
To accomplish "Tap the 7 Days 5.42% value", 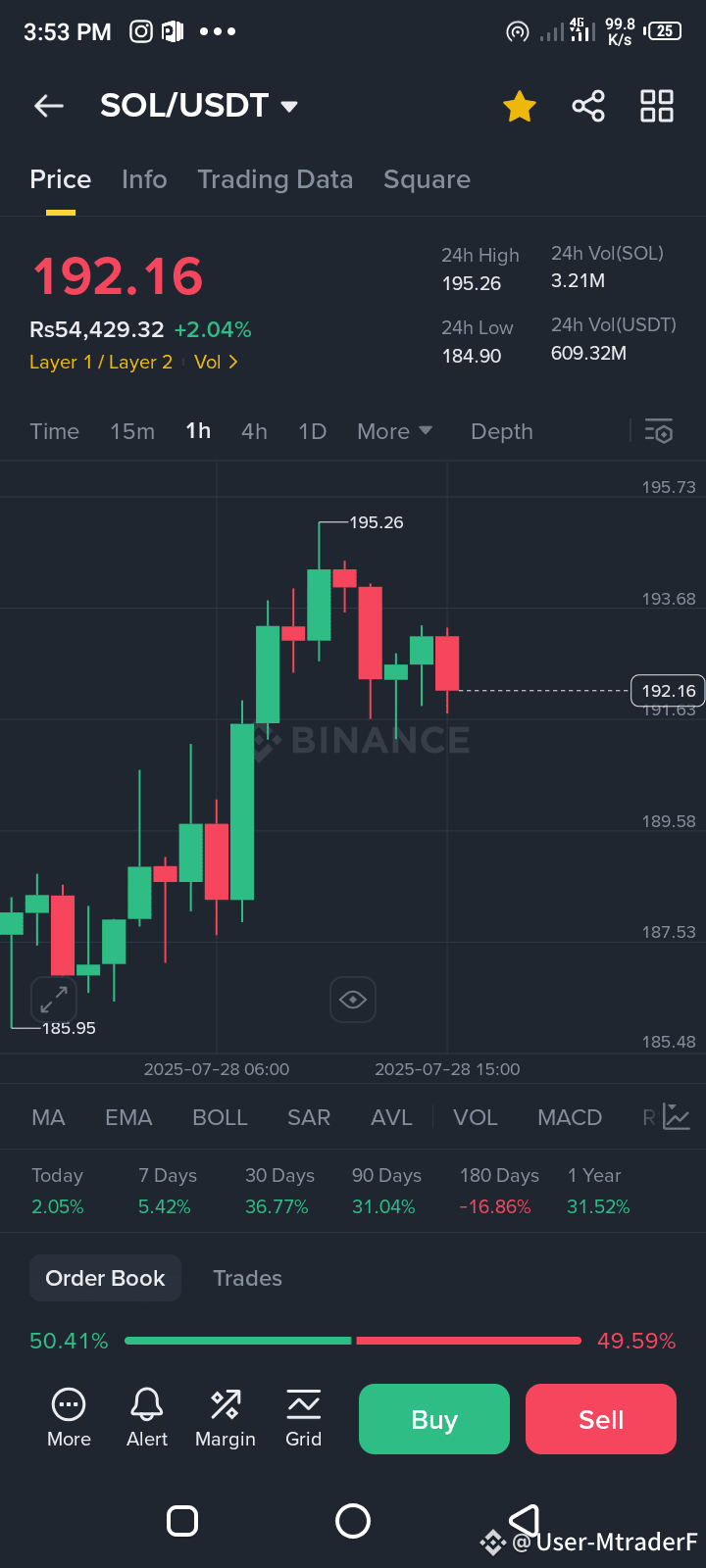I will [x=165, y=1206].
